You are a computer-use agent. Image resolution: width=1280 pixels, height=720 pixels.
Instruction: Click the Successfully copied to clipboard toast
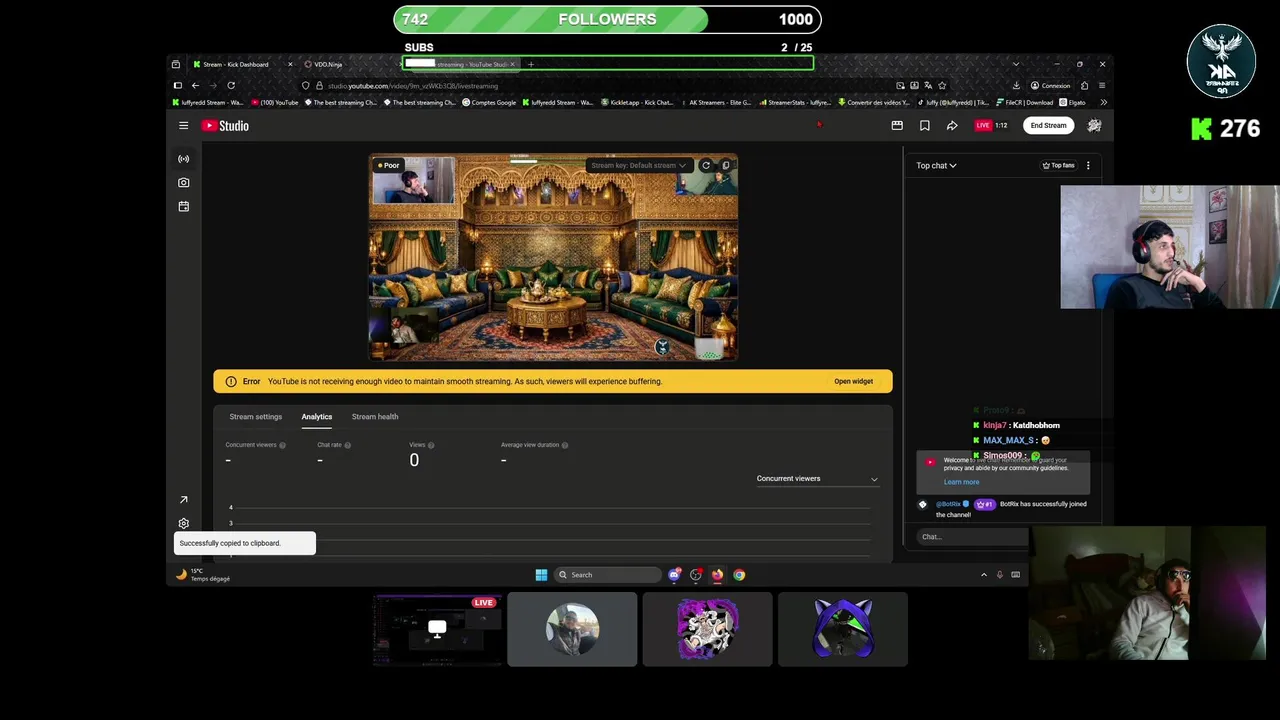tap(245, 543)
